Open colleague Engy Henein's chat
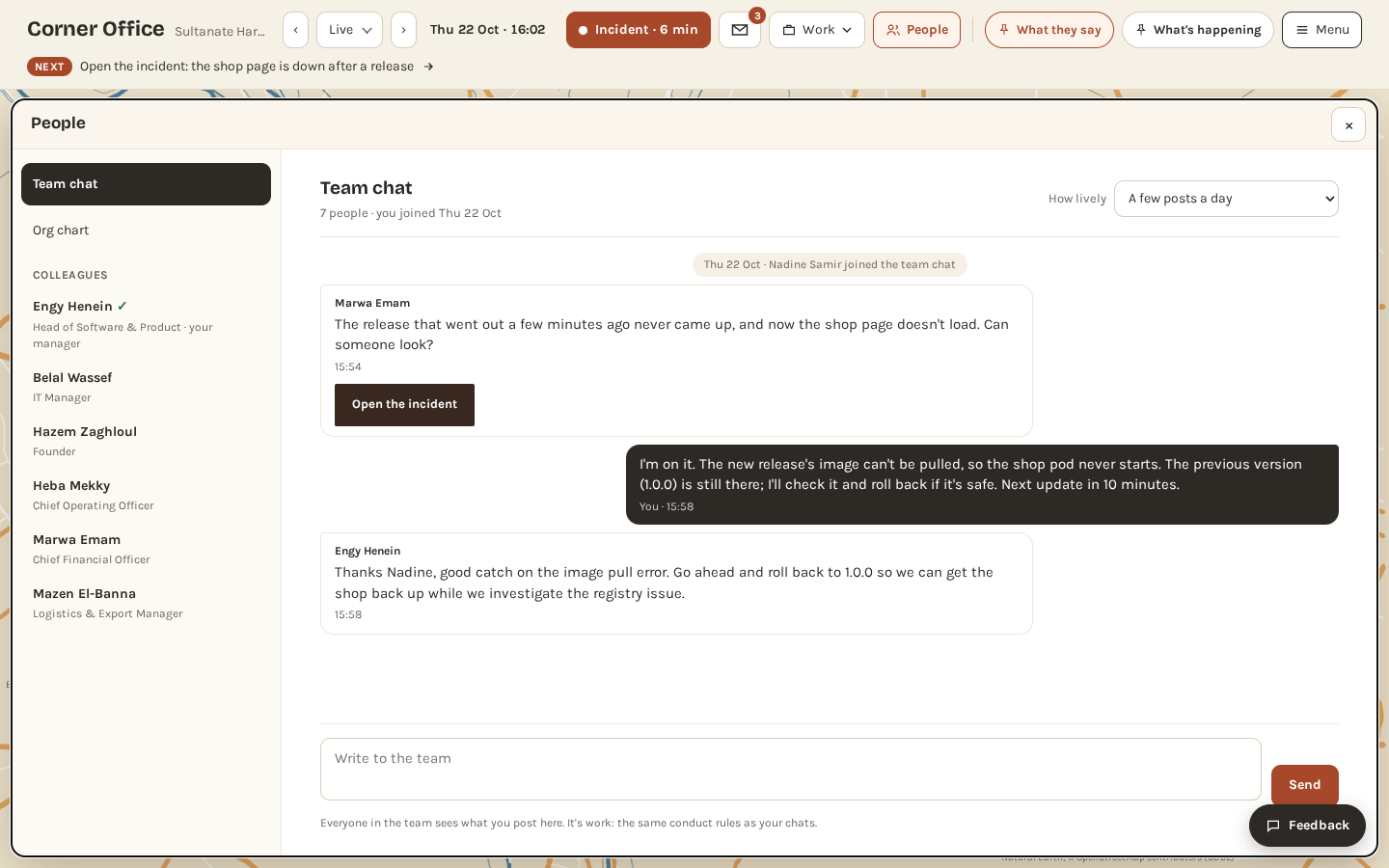Image resolution: width=1389 pixels, height=868 pixels. coord(146,324)
